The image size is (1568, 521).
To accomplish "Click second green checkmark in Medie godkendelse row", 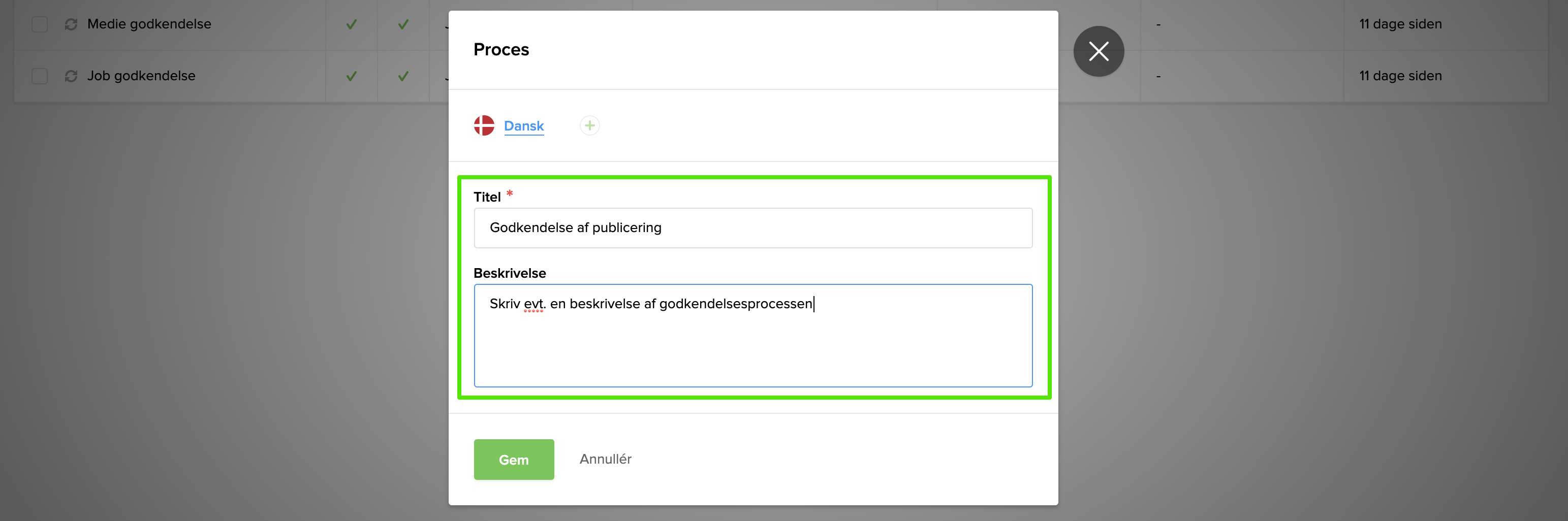I will pyautogui.click(x=403, y=24).
